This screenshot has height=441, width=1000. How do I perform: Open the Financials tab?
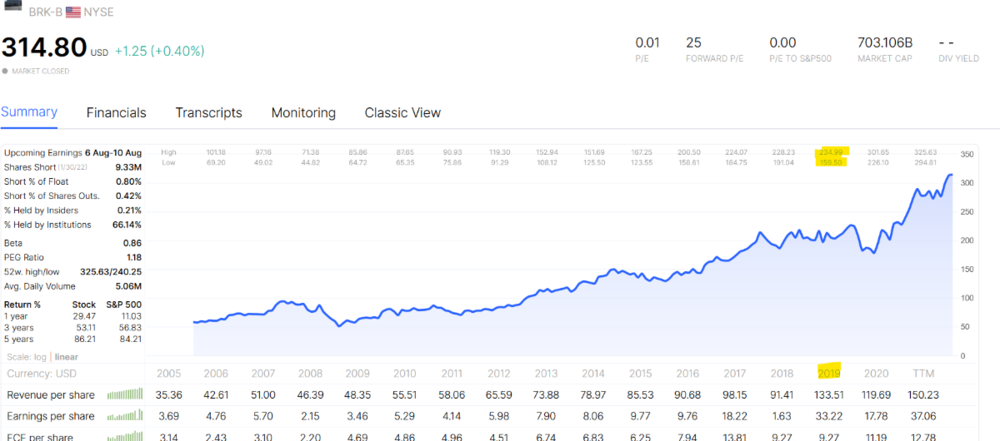[x=116, y=113]
